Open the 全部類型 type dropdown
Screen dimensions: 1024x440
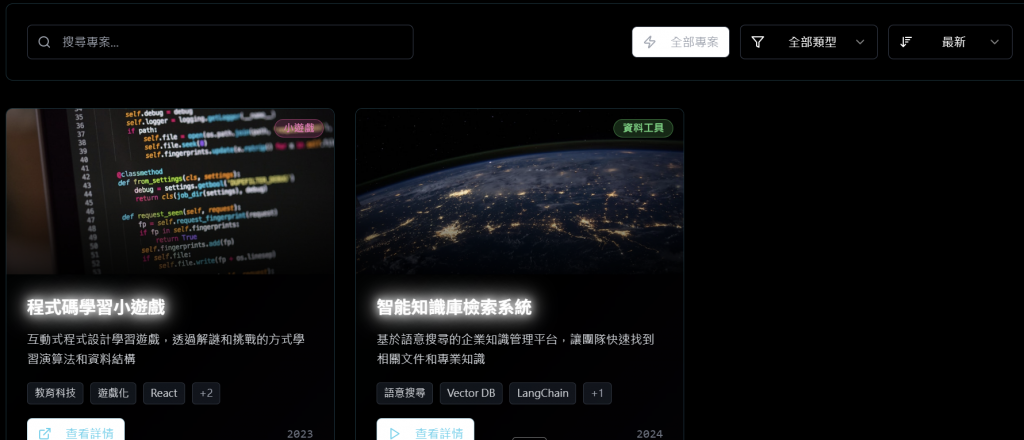click(x=808, y=42)
